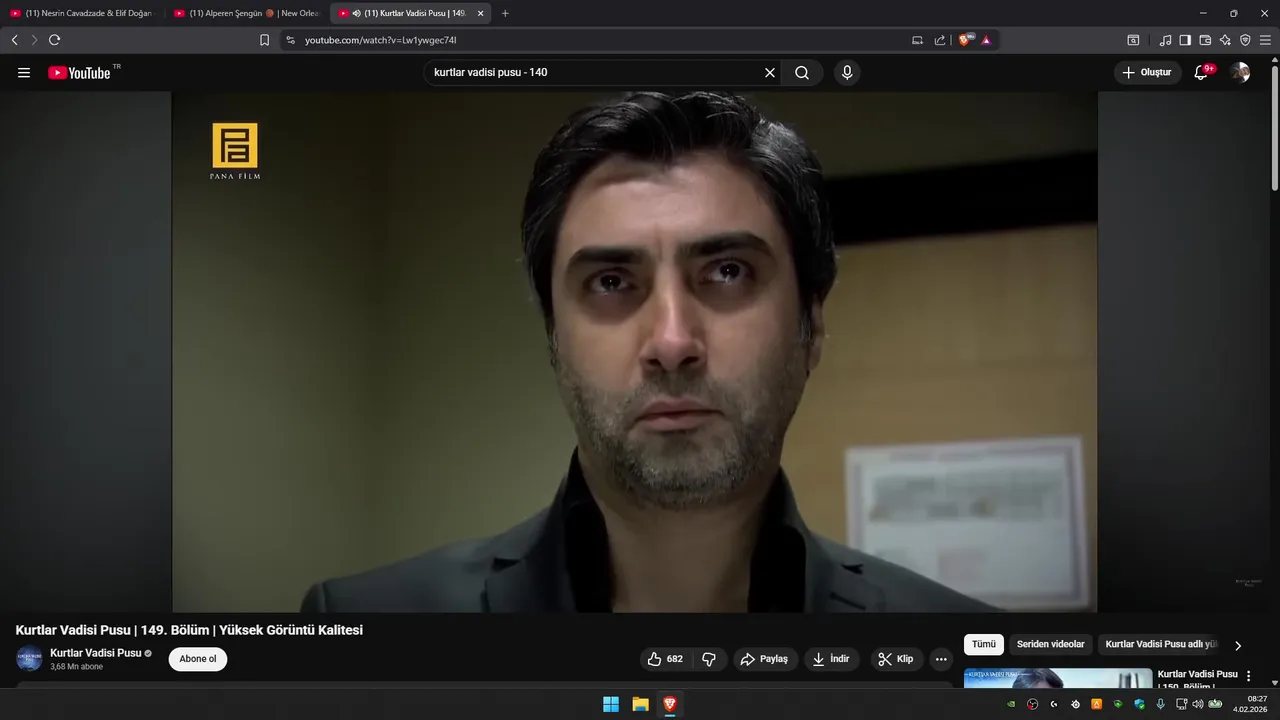Open the NVIDIA tray icon
Image resolution: width=1280 pixels, height=720 pixels.
(x=1011, y=704)
